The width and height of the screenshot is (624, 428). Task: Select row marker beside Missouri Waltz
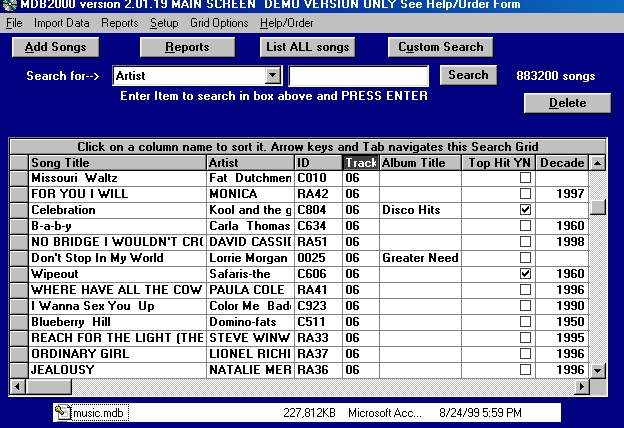tap(18, 178)
